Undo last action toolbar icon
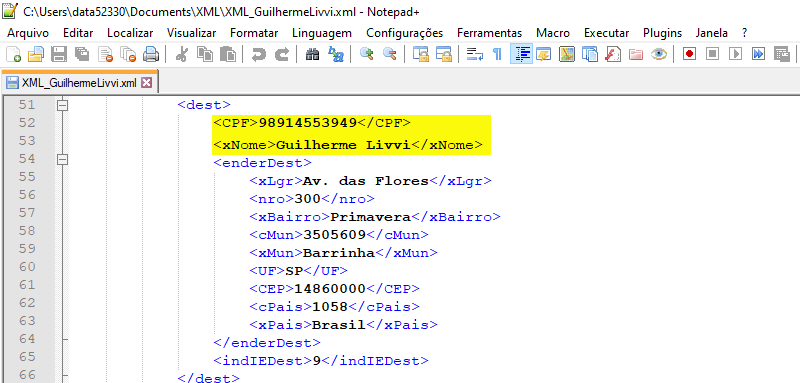 tap(258, 54)
